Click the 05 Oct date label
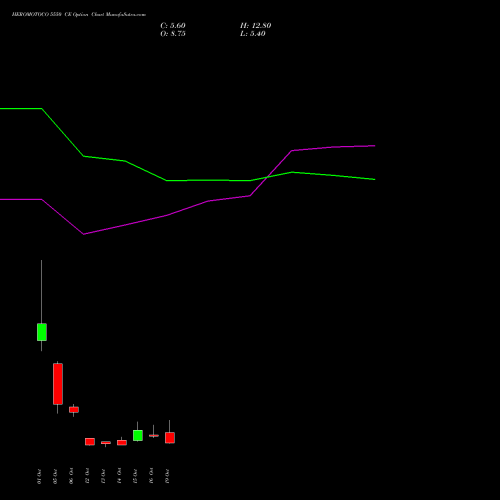 [x=55, y=476]
